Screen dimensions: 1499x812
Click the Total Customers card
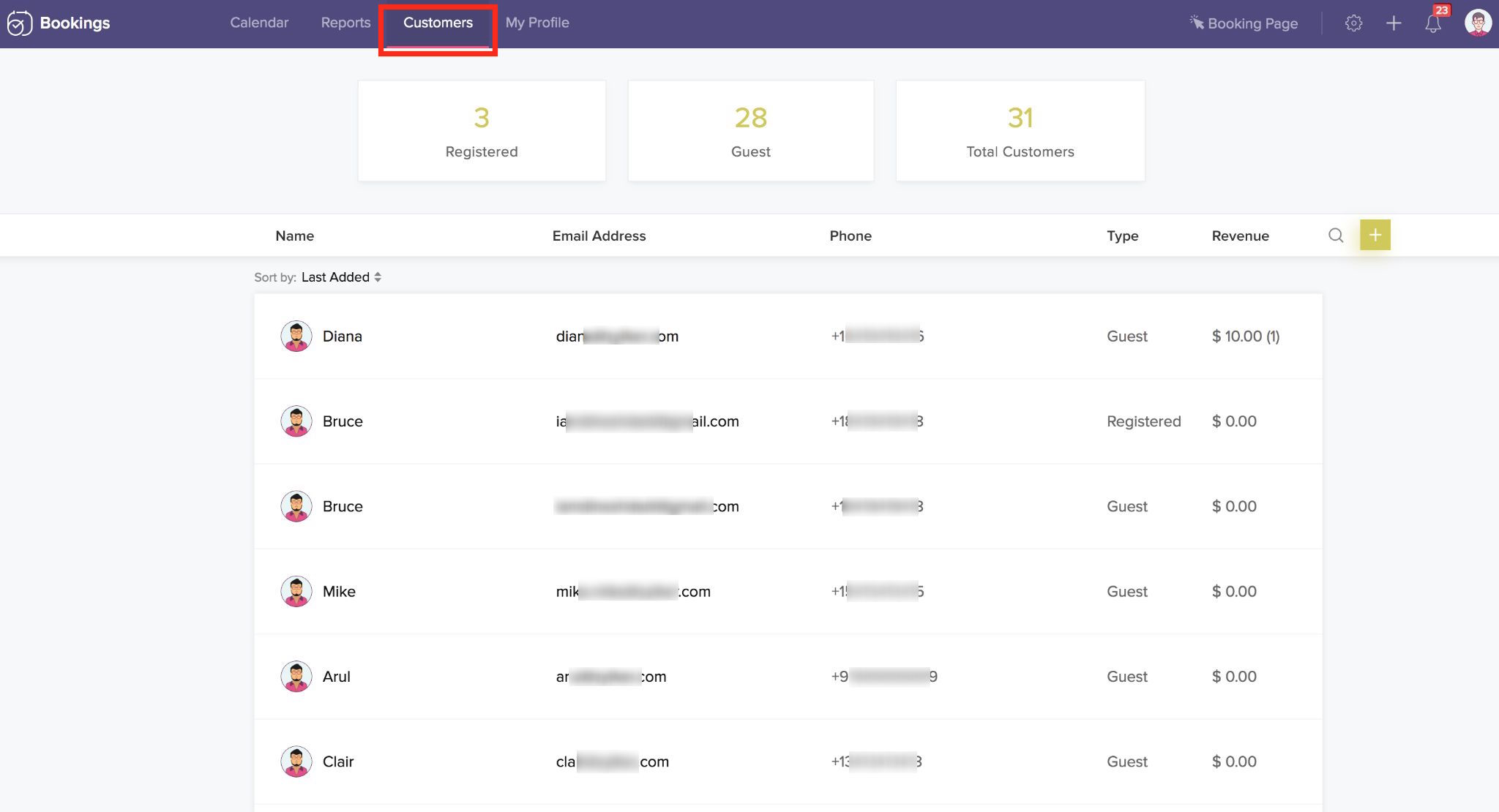(1020, 131)
